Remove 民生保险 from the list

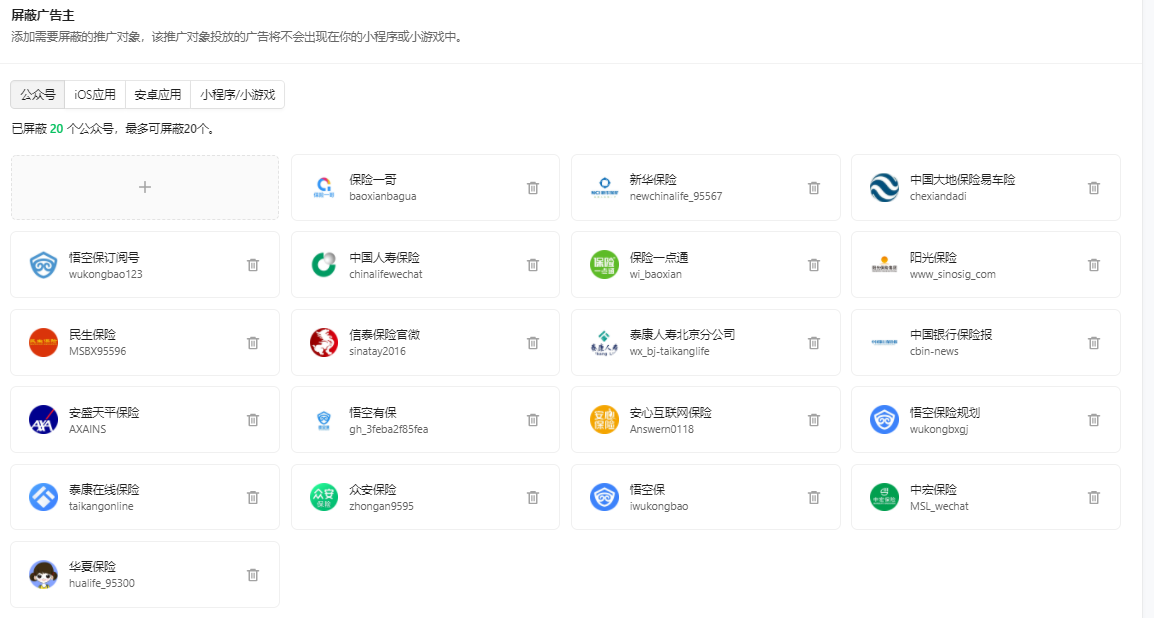point(252,343)
